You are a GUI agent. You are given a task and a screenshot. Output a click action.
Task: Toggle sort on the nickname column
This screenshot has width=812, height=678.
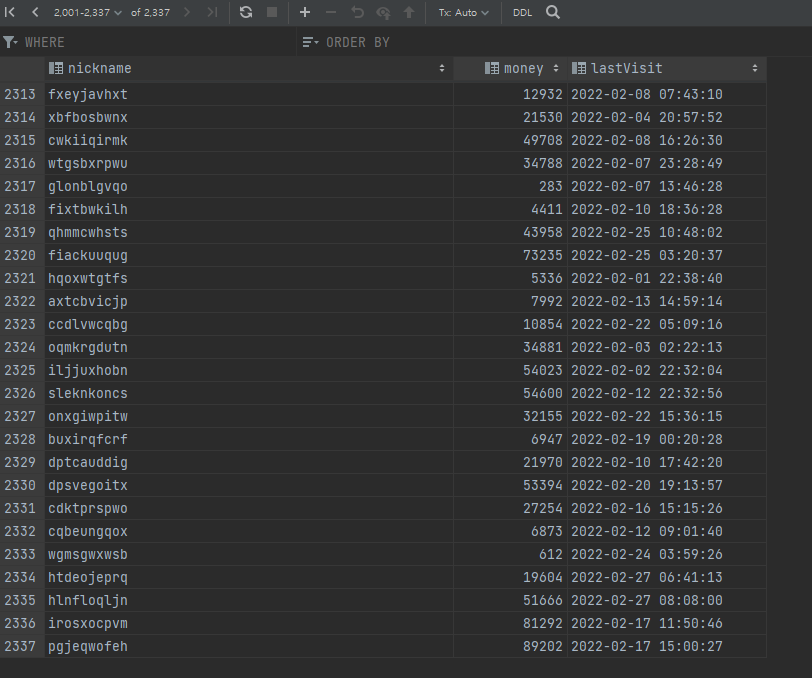tap(442, 68)
